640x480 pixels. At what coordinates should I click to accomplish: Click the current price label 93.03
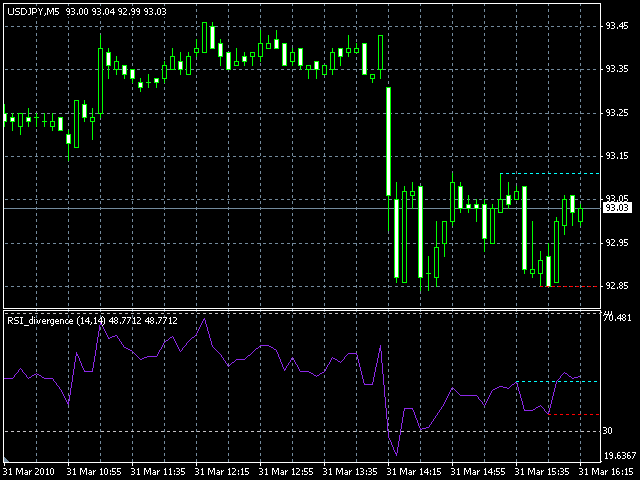point(617,208)
